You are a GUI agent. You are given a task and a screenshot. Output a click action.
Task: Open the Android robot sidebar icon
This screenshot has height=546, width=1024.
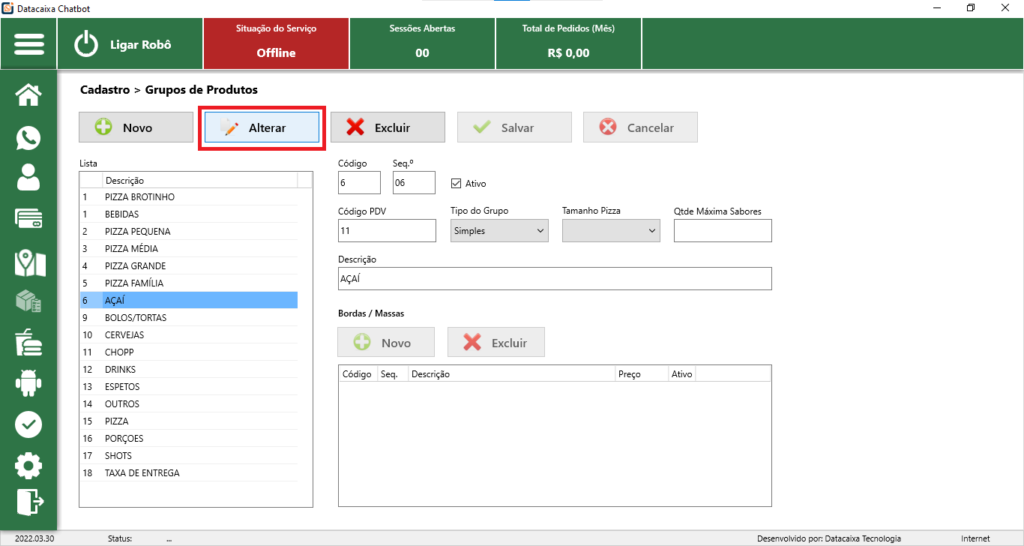pos(29,382)
